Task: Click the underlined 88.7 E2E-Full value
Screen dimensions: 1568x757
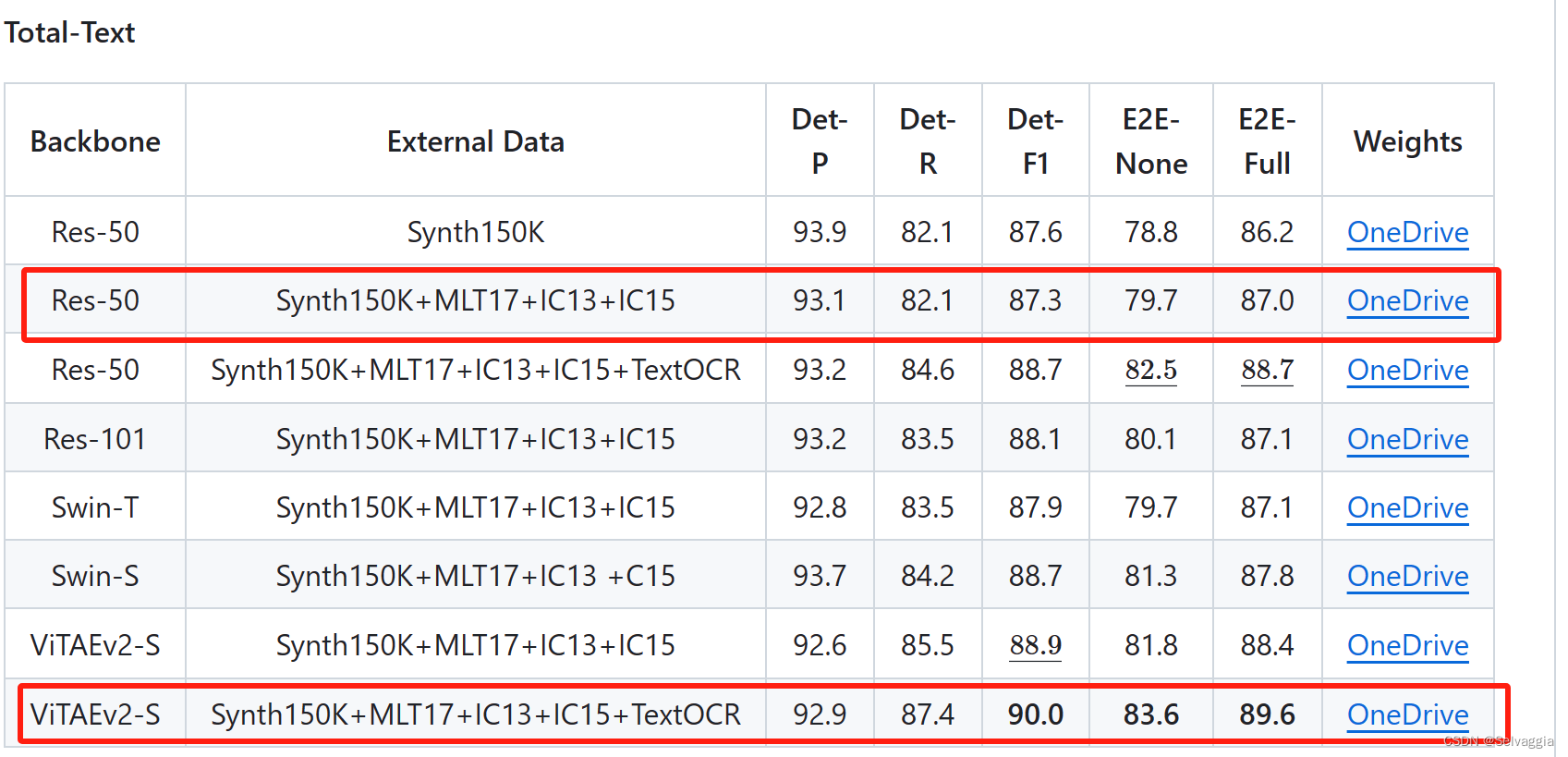Action: pos(1267,370)
